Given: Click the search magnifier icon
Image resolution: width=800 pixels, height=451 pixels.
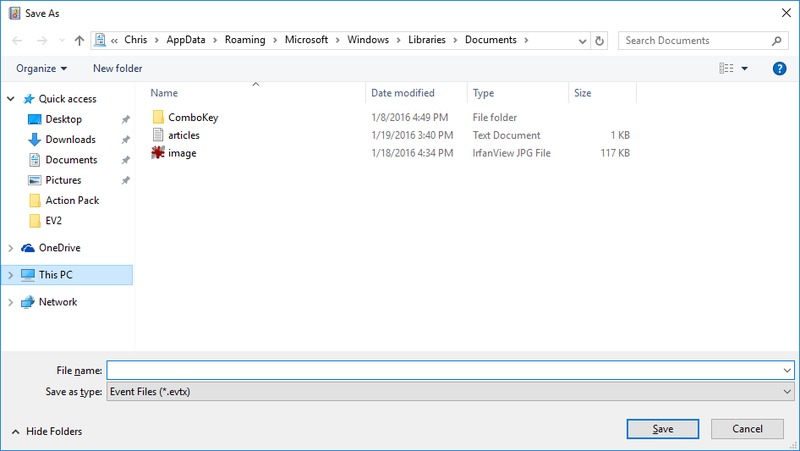Looking at the screenshot, I should tap(777, 41).
